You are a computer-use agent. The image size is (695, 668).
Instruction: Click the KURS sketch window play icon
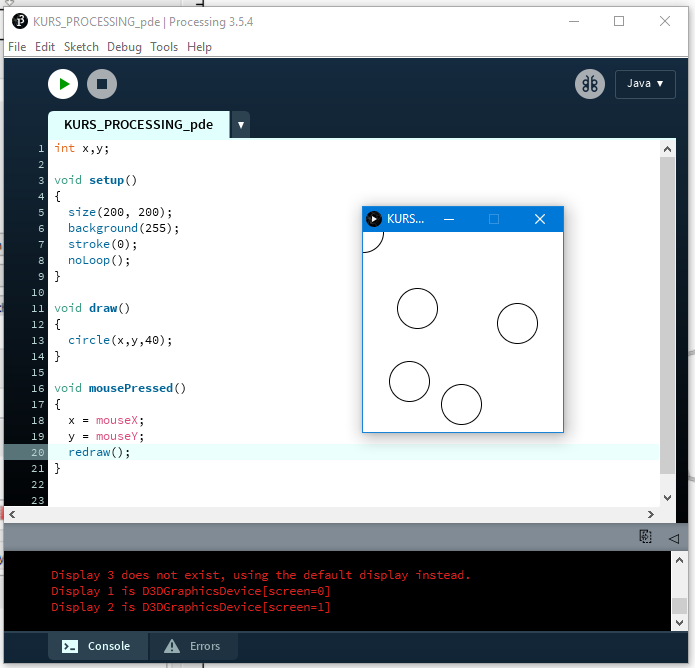coord(374,219)
